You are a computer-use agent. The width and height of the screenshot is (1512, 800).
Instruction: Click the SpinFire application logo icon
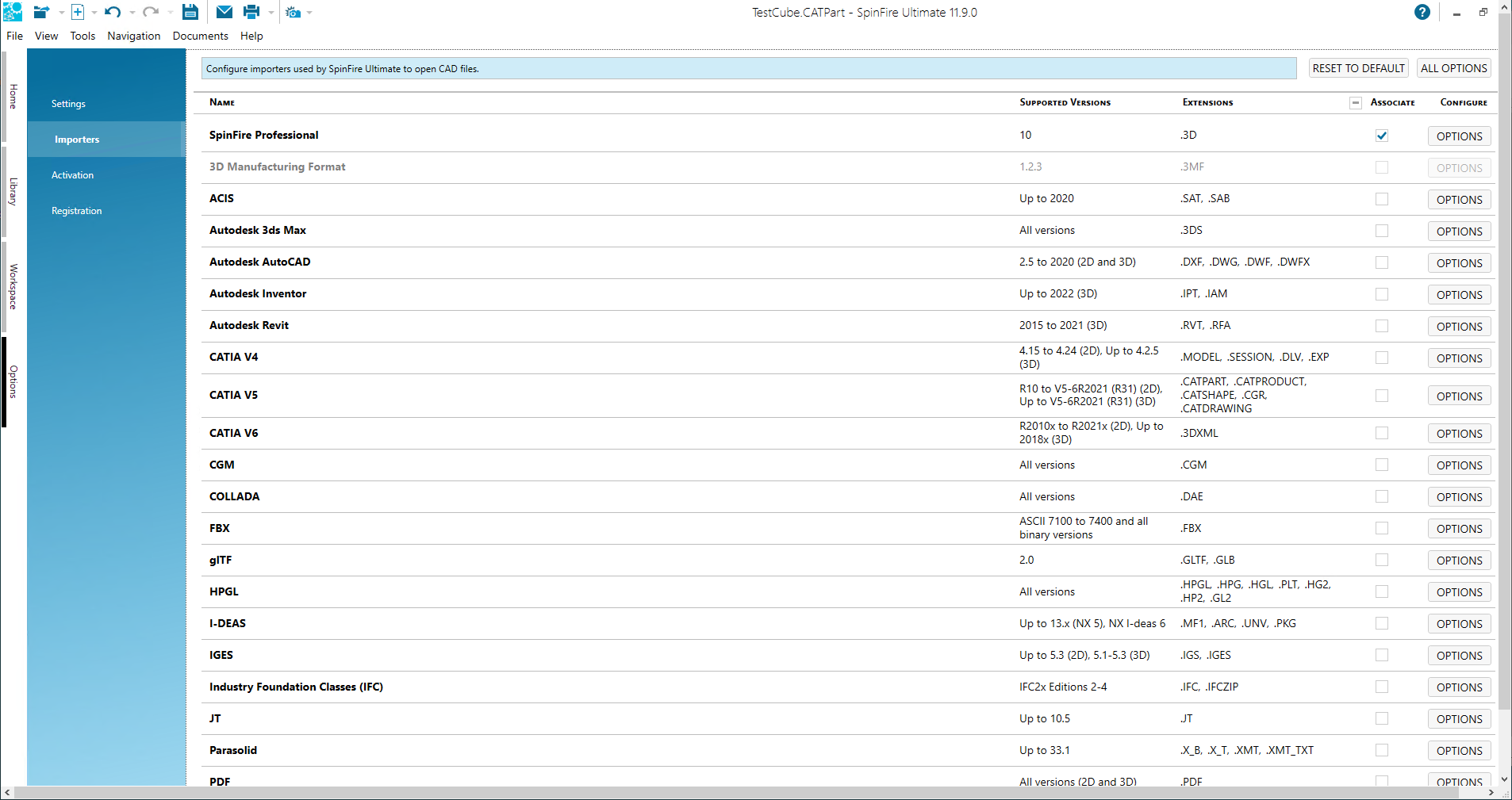[x=13, y=12]
